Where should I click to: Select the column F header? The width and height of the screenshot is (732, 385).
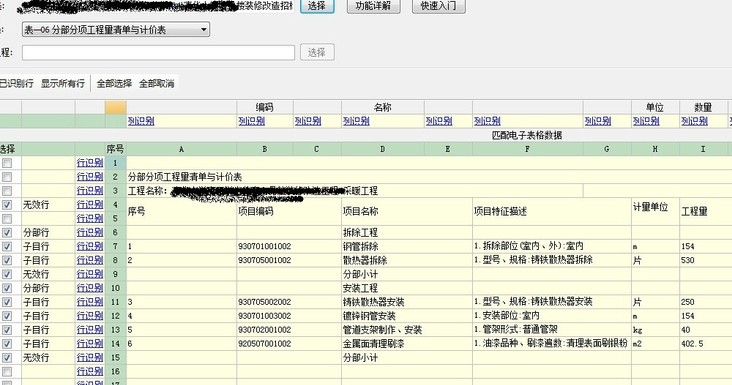coord(528,149)
